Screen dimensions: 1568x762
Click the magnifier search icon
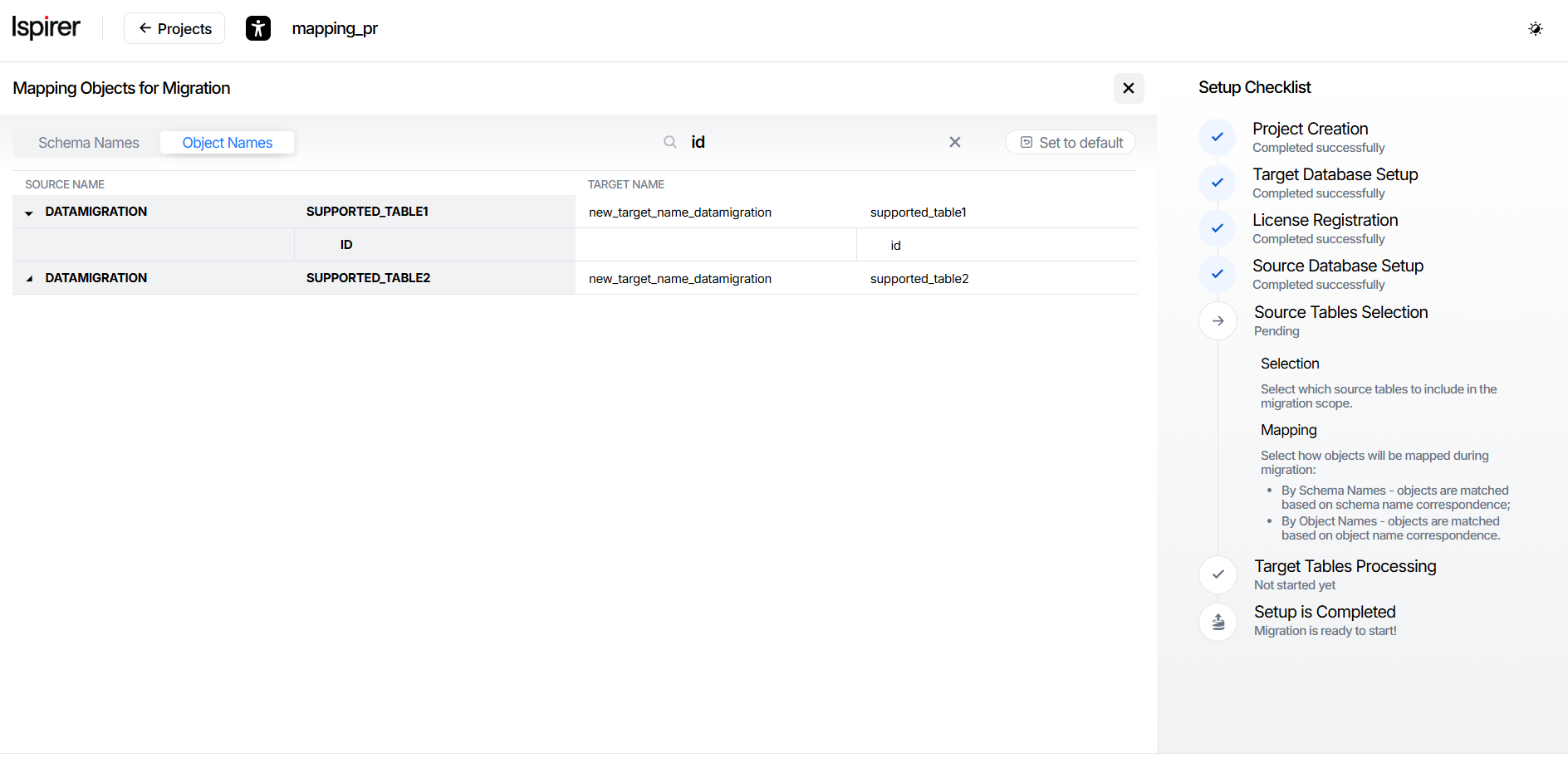pos(669,142)
